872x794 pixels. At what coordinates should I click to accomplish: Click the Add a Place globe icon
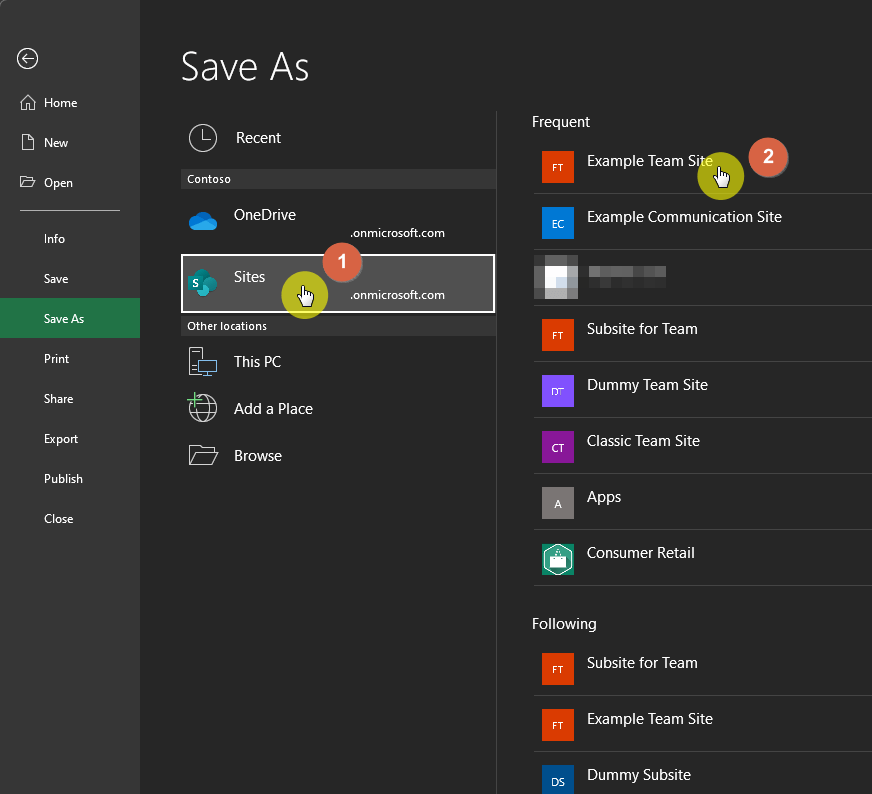pyautogui.click(x=202, y=408)
